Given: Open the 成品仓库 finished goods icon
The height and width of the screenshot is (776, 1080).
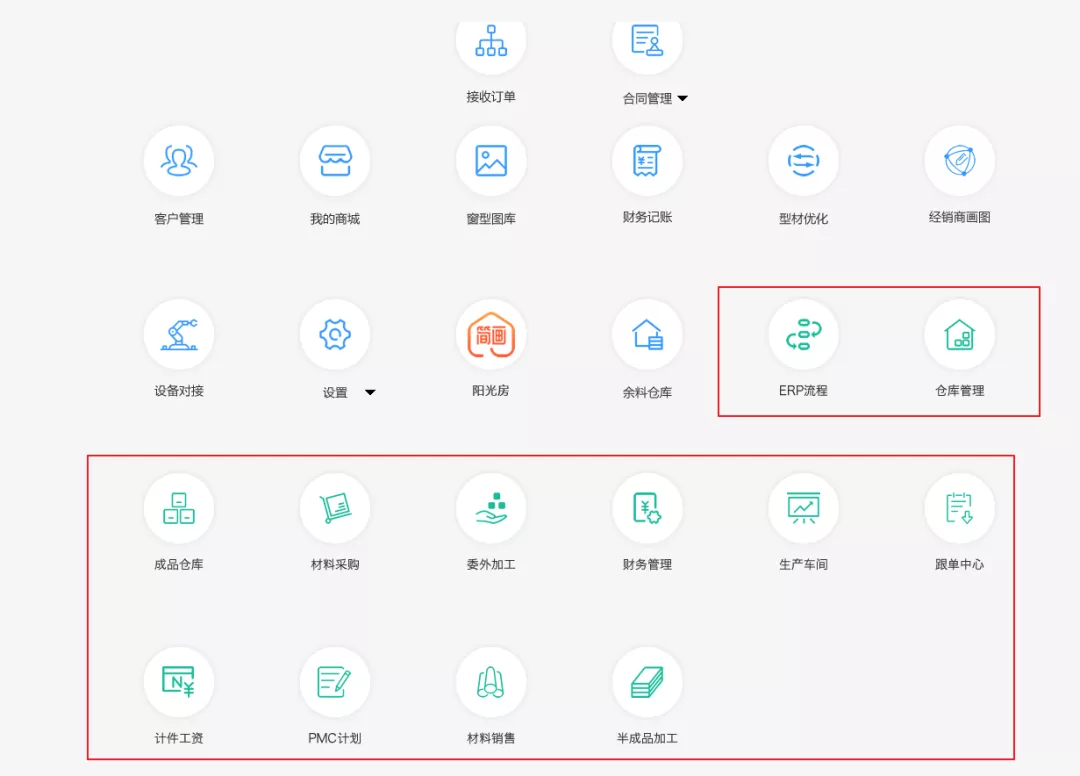Looking at the screenshot, I should click(x=179, y=508).
